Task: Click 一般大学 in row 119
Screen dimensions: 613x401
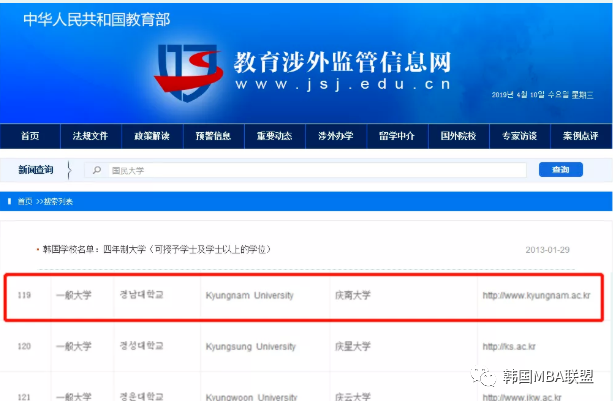Action: (x=73, y=295)
